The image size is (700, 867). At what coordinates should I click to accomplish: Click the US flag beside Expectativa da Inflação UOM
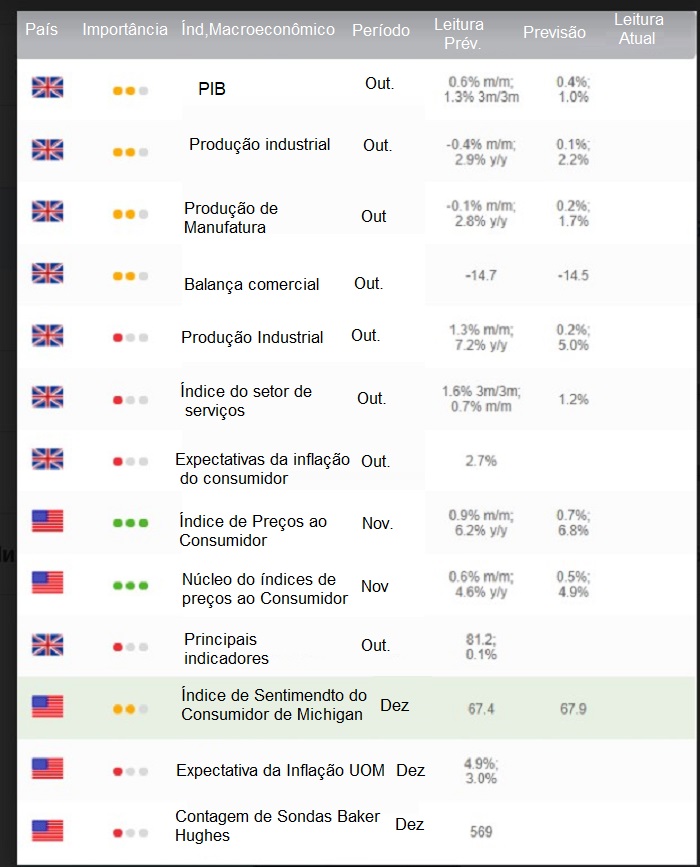click(x=48, y=769)
